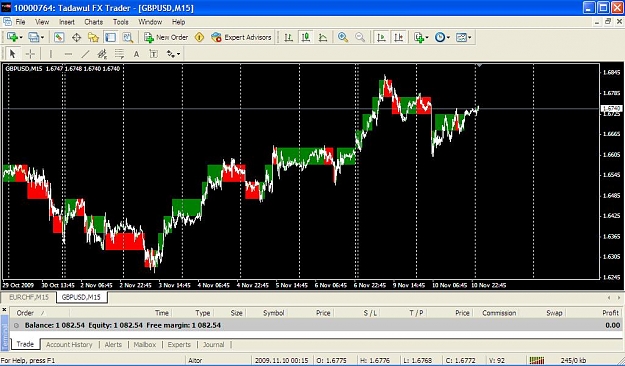Click the New Order button

[x=166, y=37]
